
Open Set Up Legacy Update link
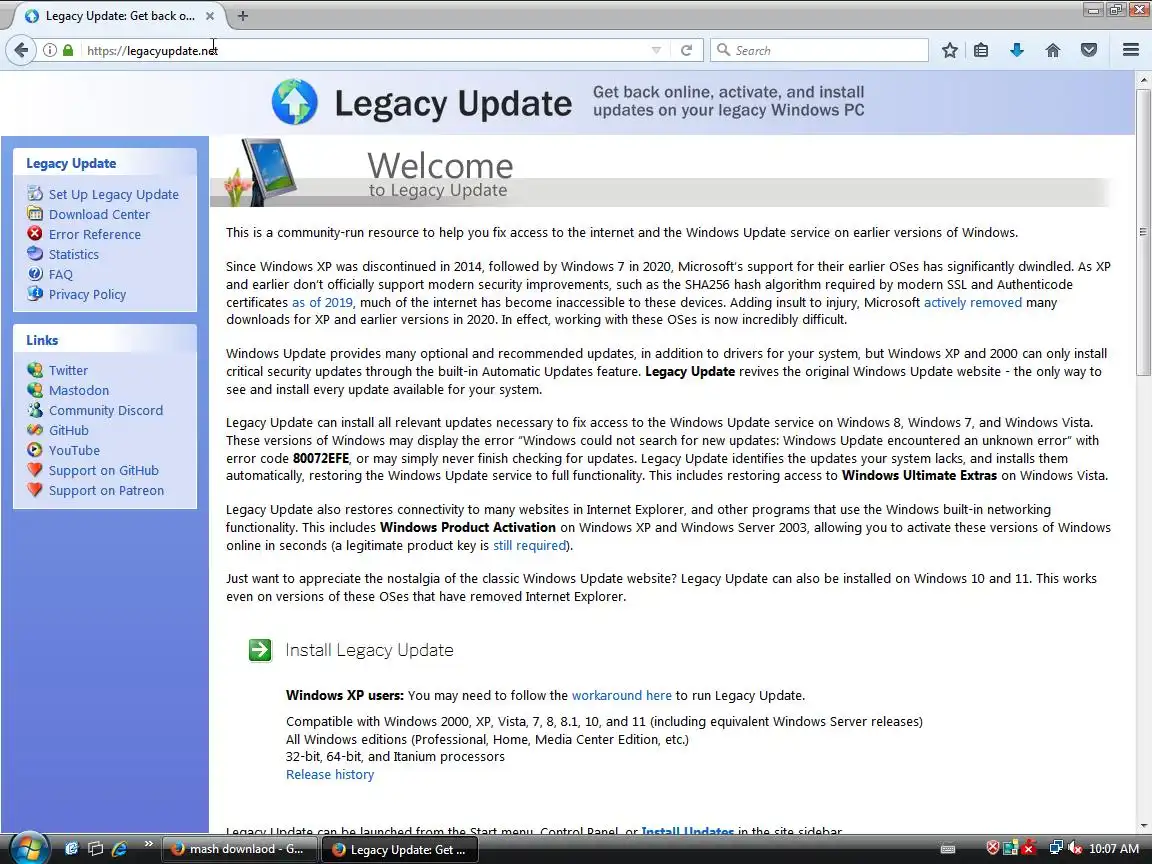click(113, 194)
